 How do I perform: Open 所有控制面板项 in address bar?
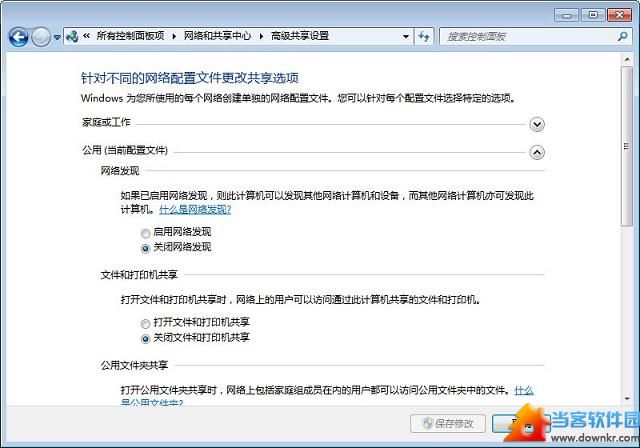(130, 36)
